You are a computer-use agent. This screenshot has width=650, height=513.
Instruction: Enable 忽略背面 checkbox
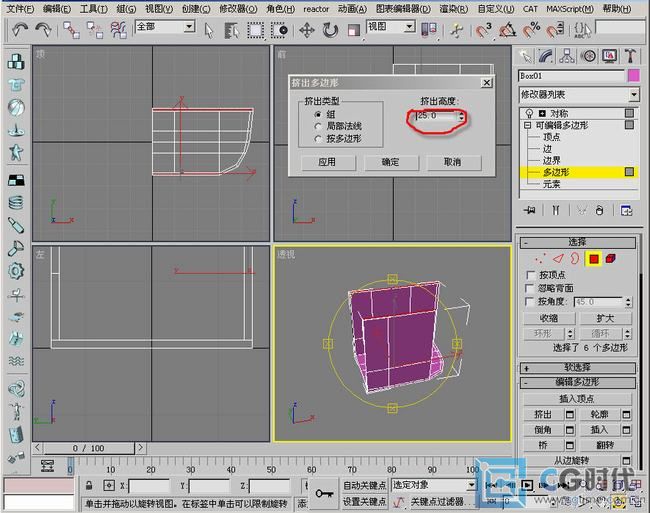click(x=530, y=288)
